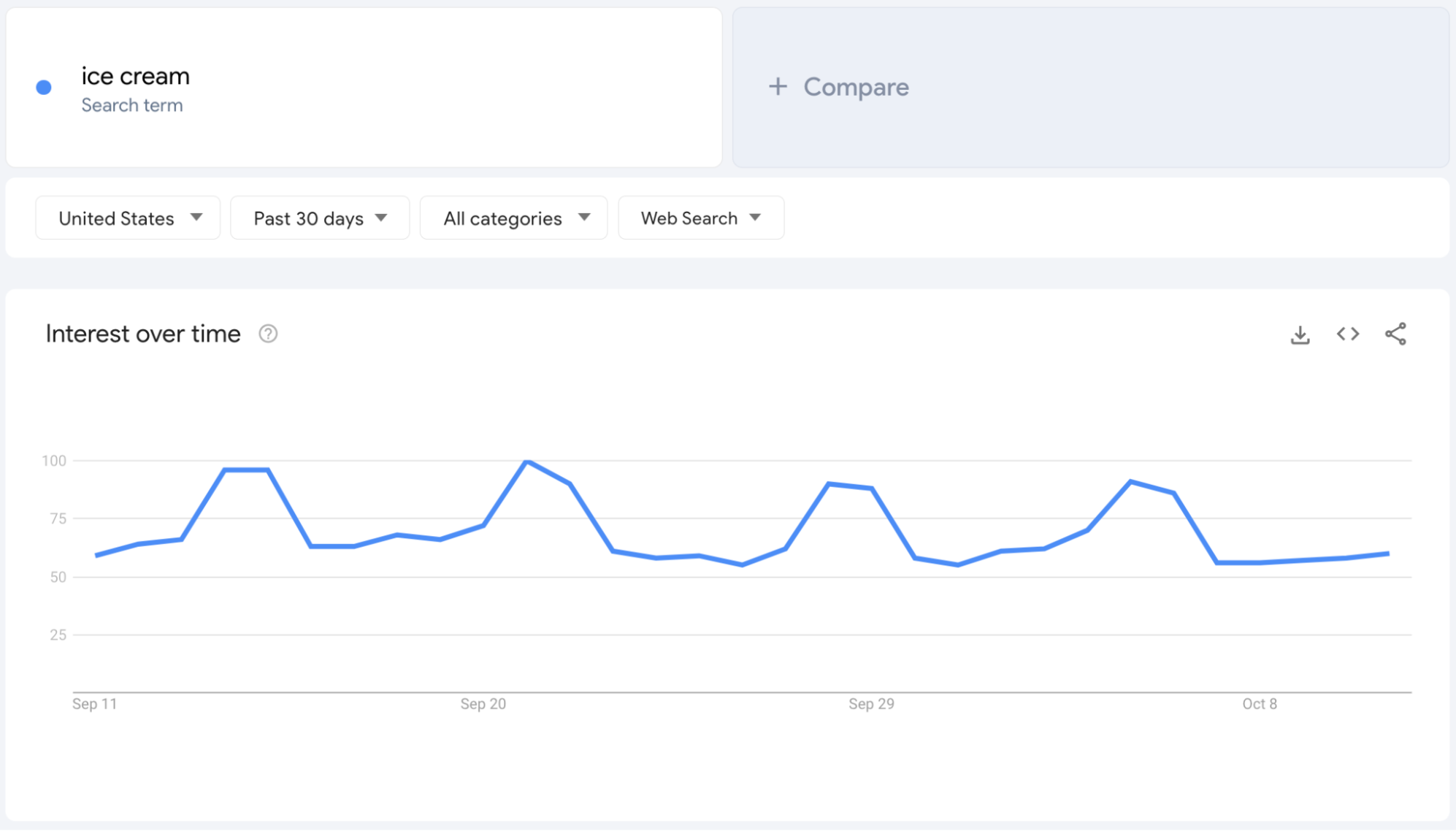Click the 75 value axis label
This screenshot has height=831, width=1456.
click(58, 518)
